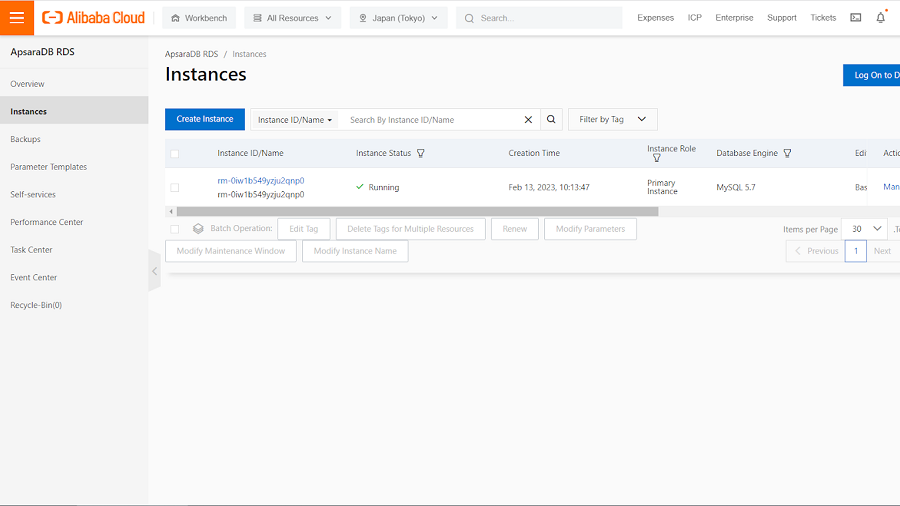Click the Alibaba Cloud logo
900x506 pixels.
(x=93, y=18)
